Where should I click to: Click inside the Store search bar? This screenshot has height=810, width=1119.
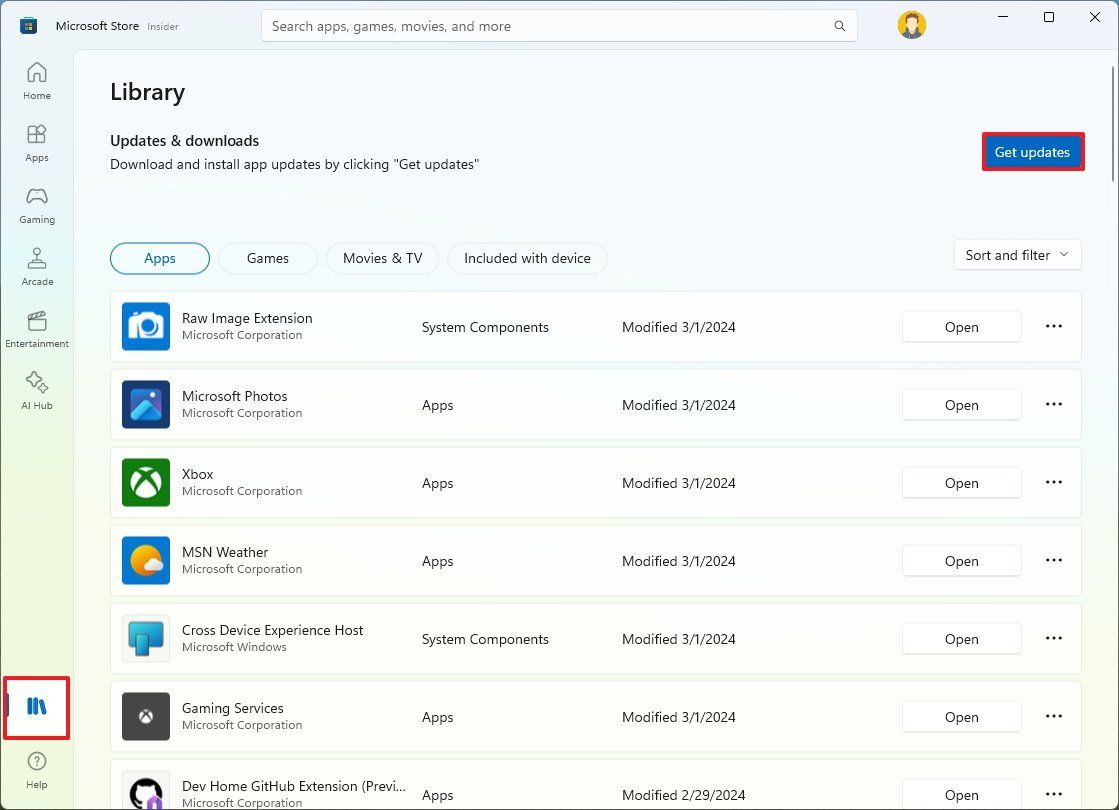(x=558, y=24)
